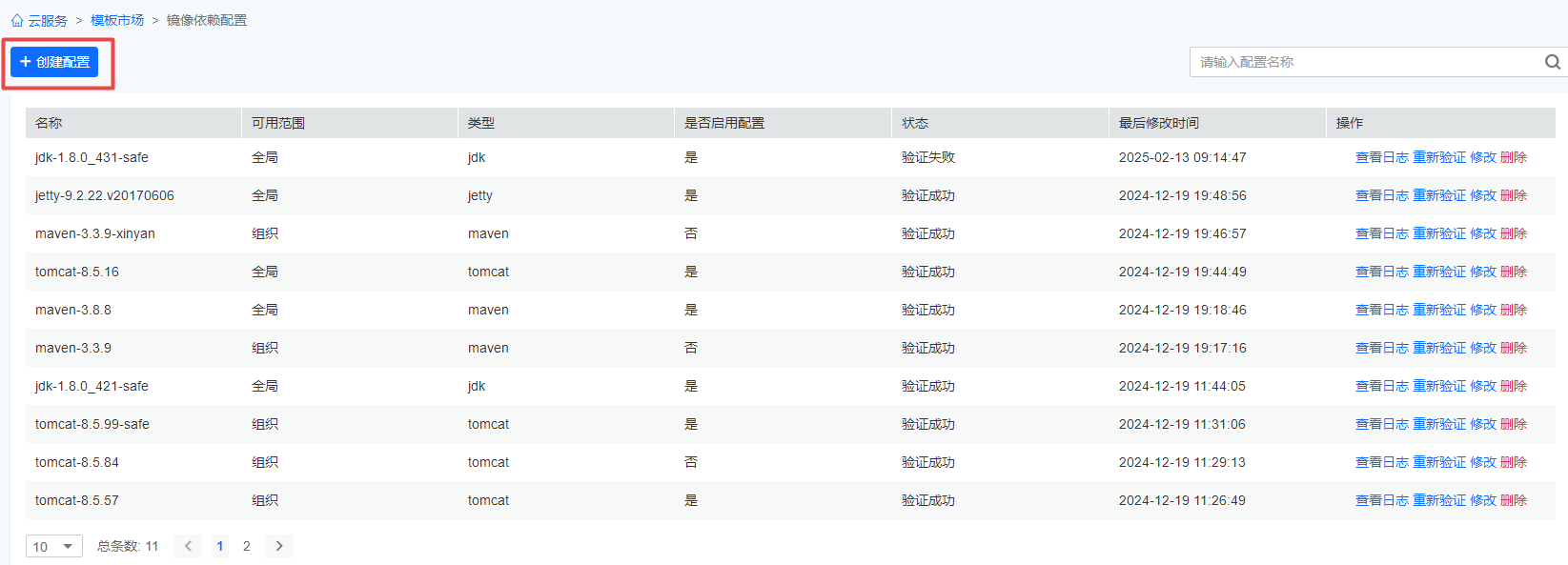Image resolution: width=1568 pixels, height=565 pixels.
Task: Re-verify the jetty-9.2.22.v20170606 config
Action: (x=1438, y=195)
